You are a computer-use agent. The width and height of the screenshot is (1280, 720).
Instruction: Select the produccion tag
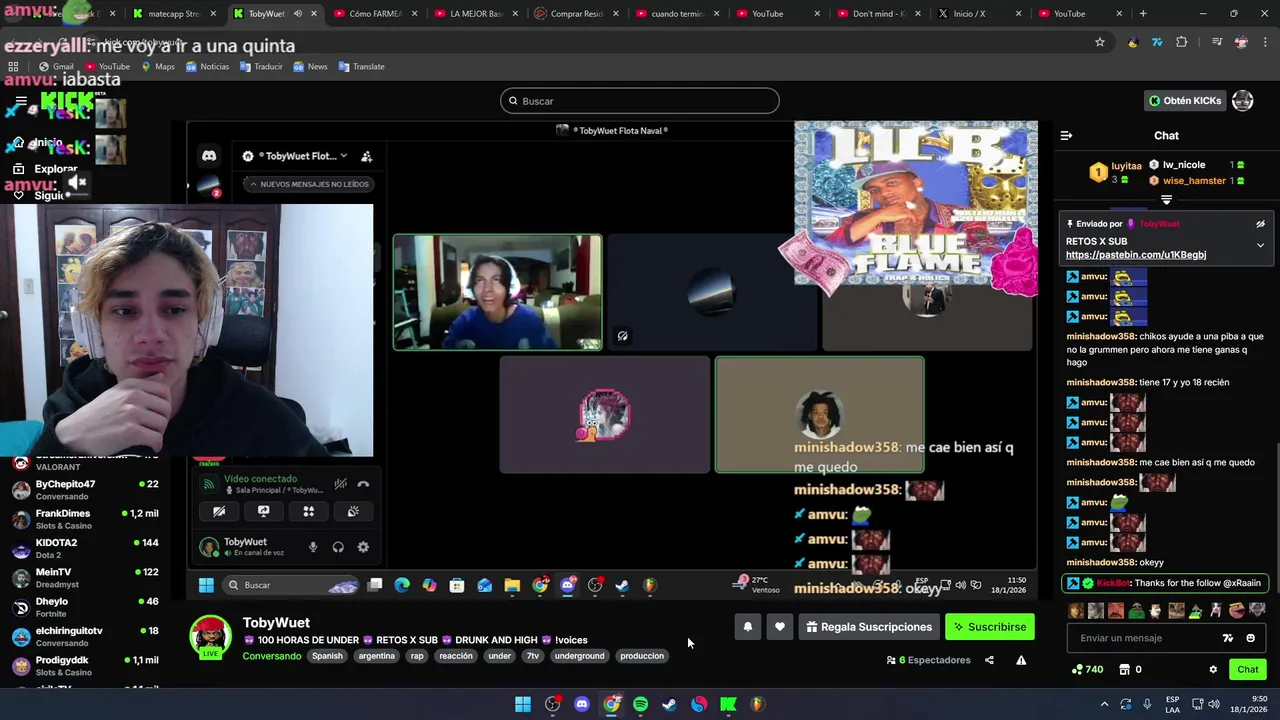point(642,656)
